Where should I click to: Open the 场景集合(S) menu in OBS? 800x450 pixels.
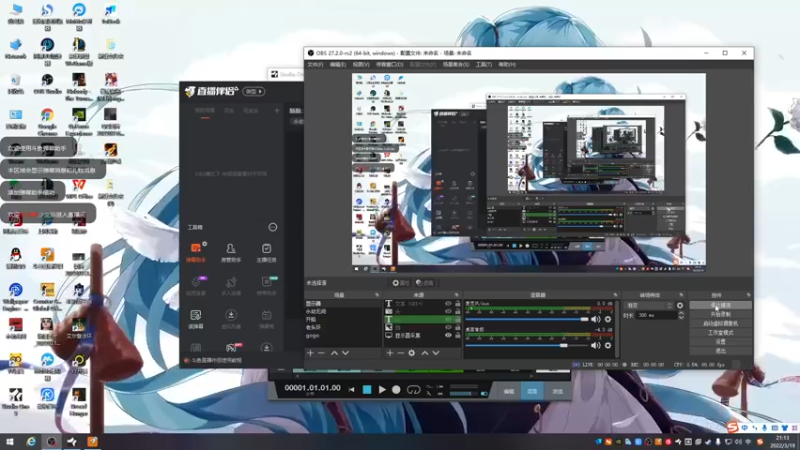click(x=456, y=65)
